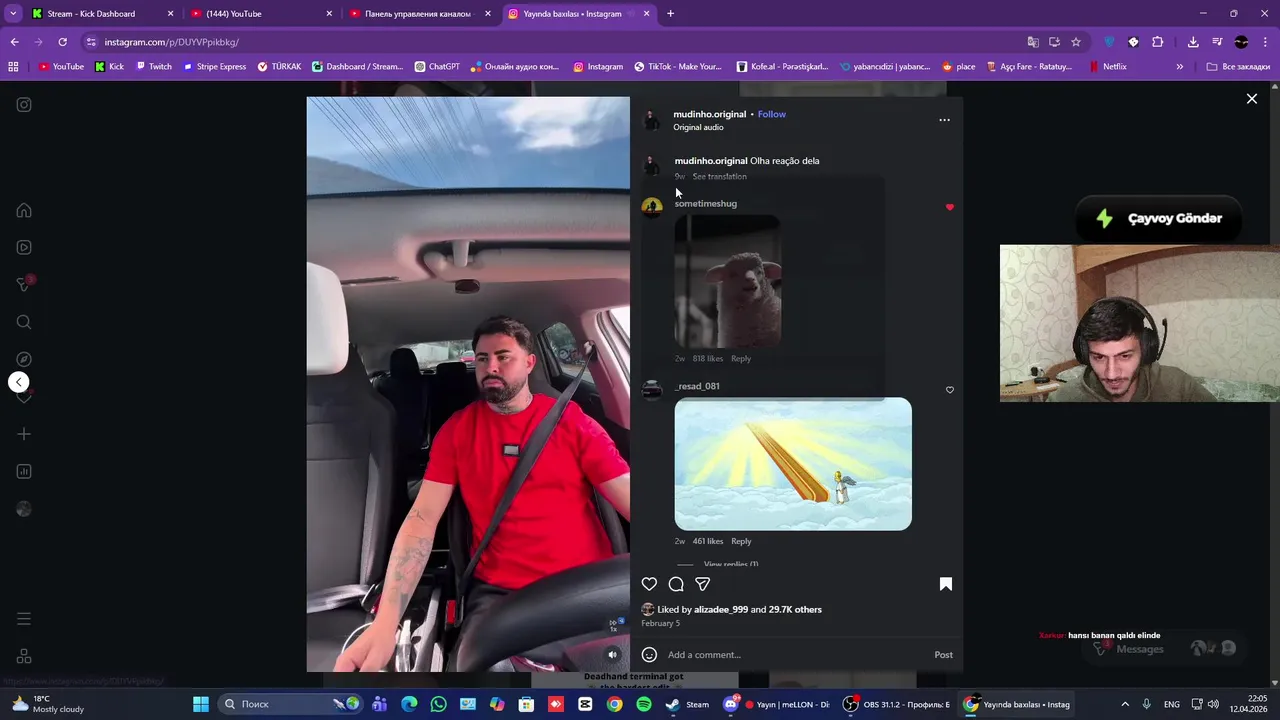1280x720 pixels.
Task: Open the emoji picker beside comment field
Action: click(x=649, y=655)
